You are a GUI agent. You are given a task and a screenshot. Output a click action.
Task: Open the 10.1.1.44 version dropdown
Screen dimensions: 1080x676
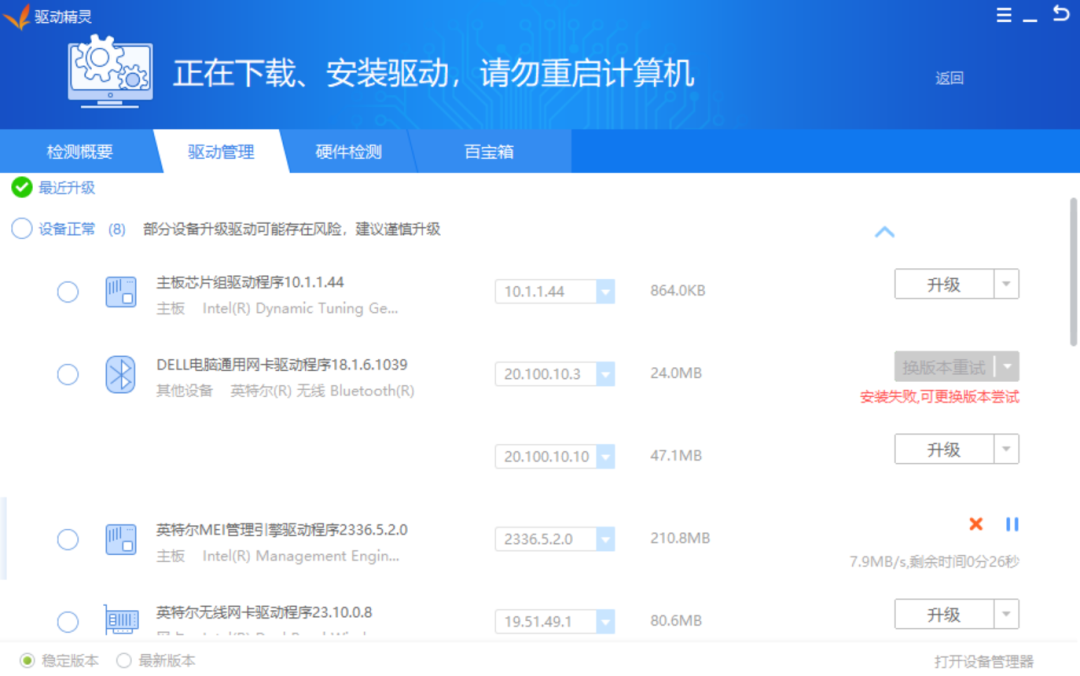pos(605,291)
